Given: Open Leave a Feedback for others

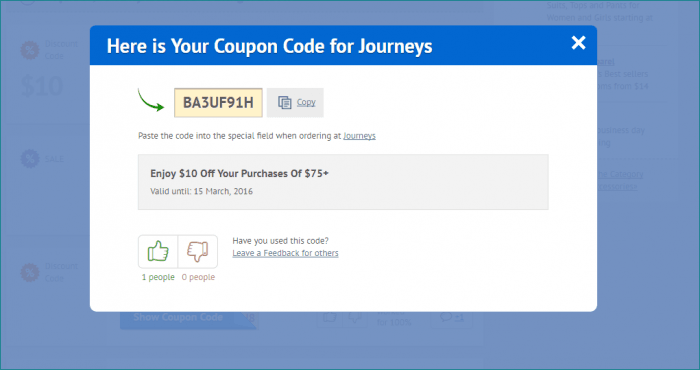Looking at the screenshot, I should click(285, 253).
